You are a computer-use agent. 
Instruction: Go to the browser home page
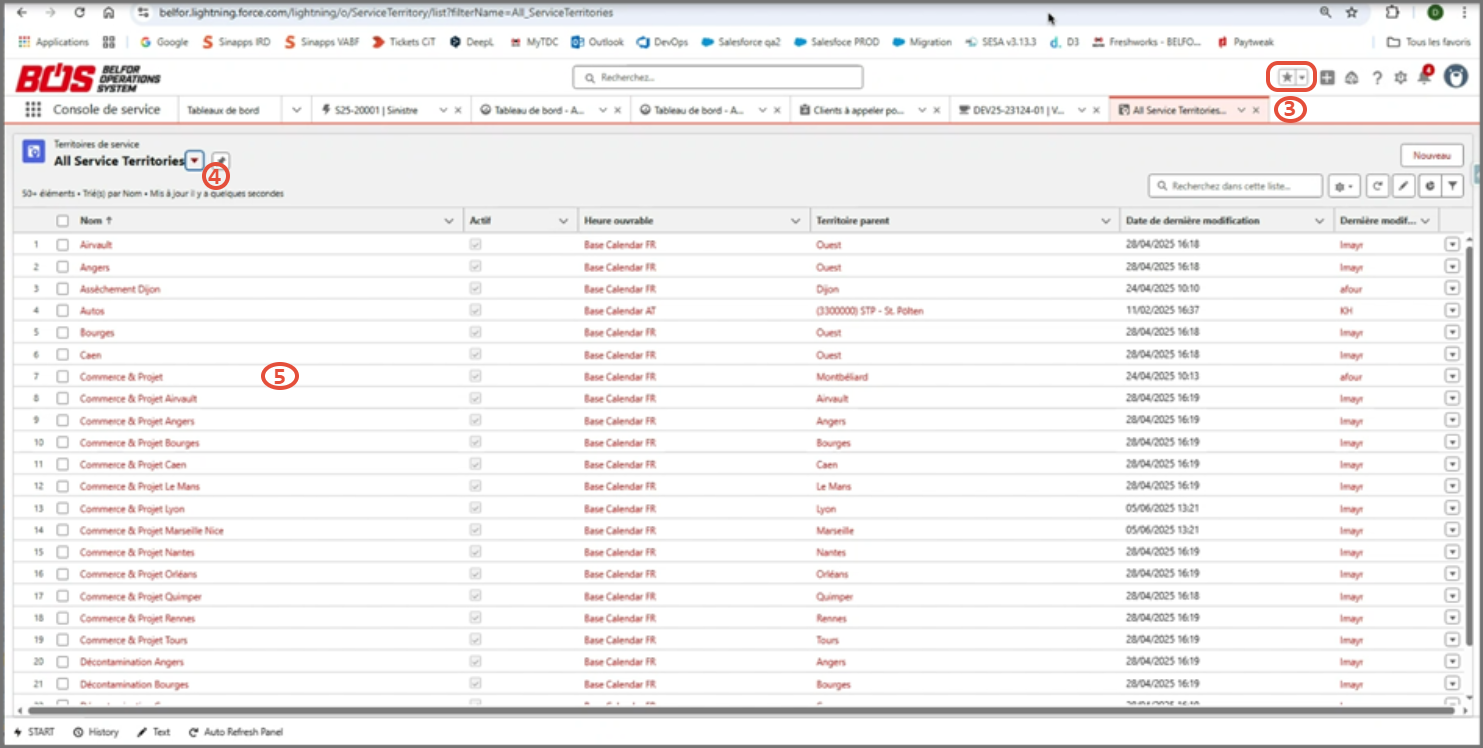click(x=108, y=12)
